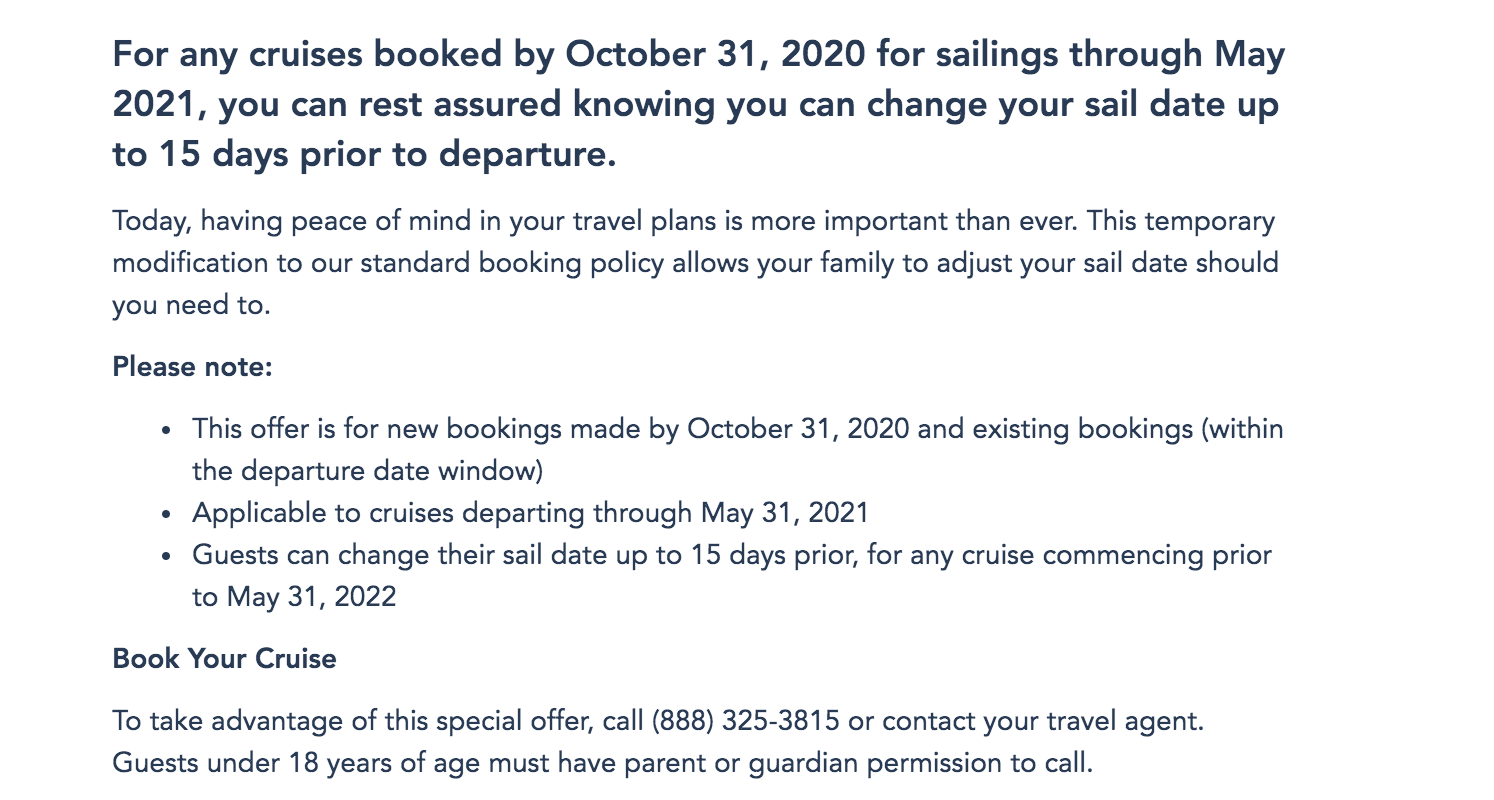Click "To take advantage of this special offer"
This screenshot has height=800, width=1494.
[377, 721]
